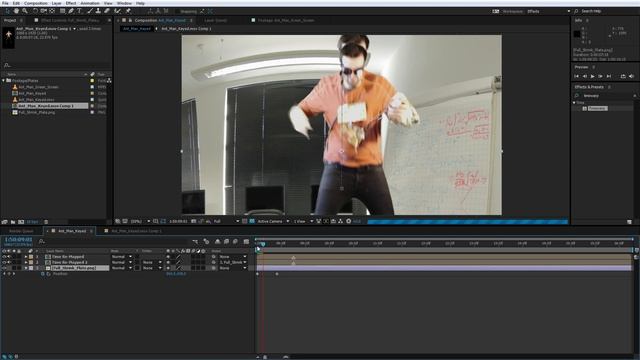Viewport: 640px width, 360px height.
Task: Open the Workspace Effects dropdown
Action: click(x=548, y=11)
